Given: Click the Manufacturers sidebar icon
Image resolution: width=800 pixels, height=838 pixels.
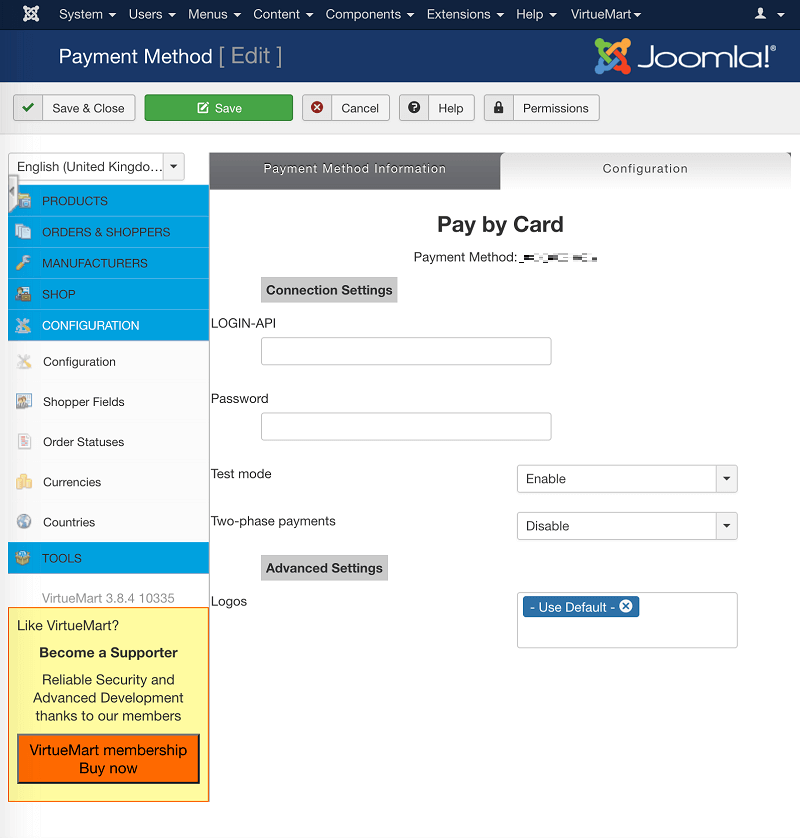Looking at the screenshot, I should pyautogui.click(x=23, y=262).
